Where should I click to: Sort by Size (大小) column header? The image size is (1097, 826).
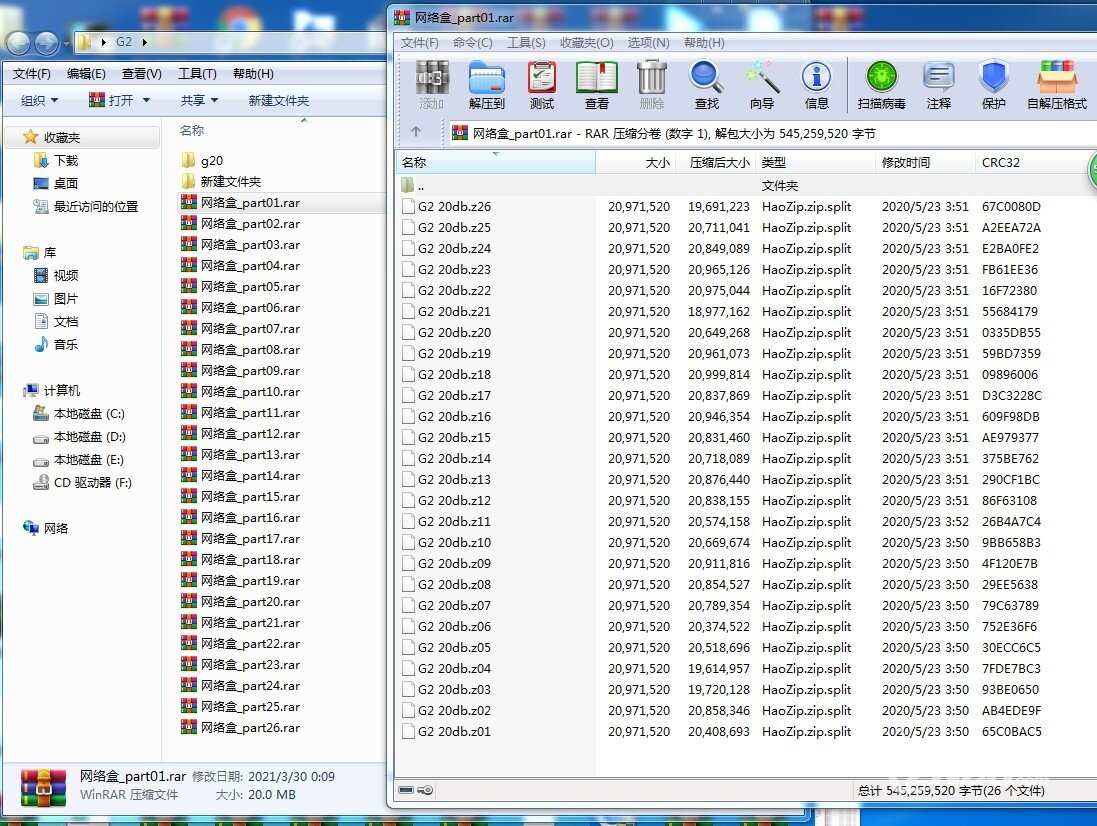click(x=635, y=162)
